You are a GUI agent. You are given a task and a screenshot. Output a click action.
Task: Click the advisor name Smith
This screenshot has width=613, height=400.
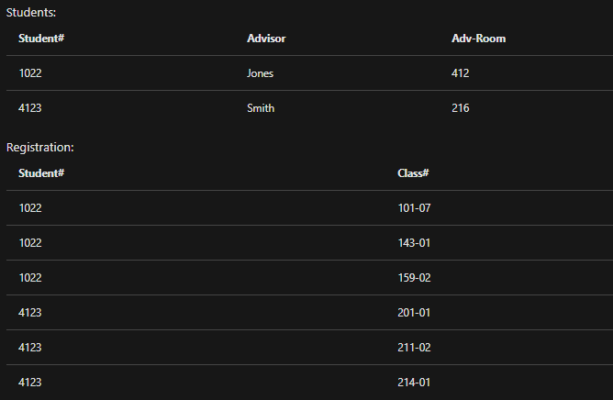pyautogui.click(x=260, y=108)
